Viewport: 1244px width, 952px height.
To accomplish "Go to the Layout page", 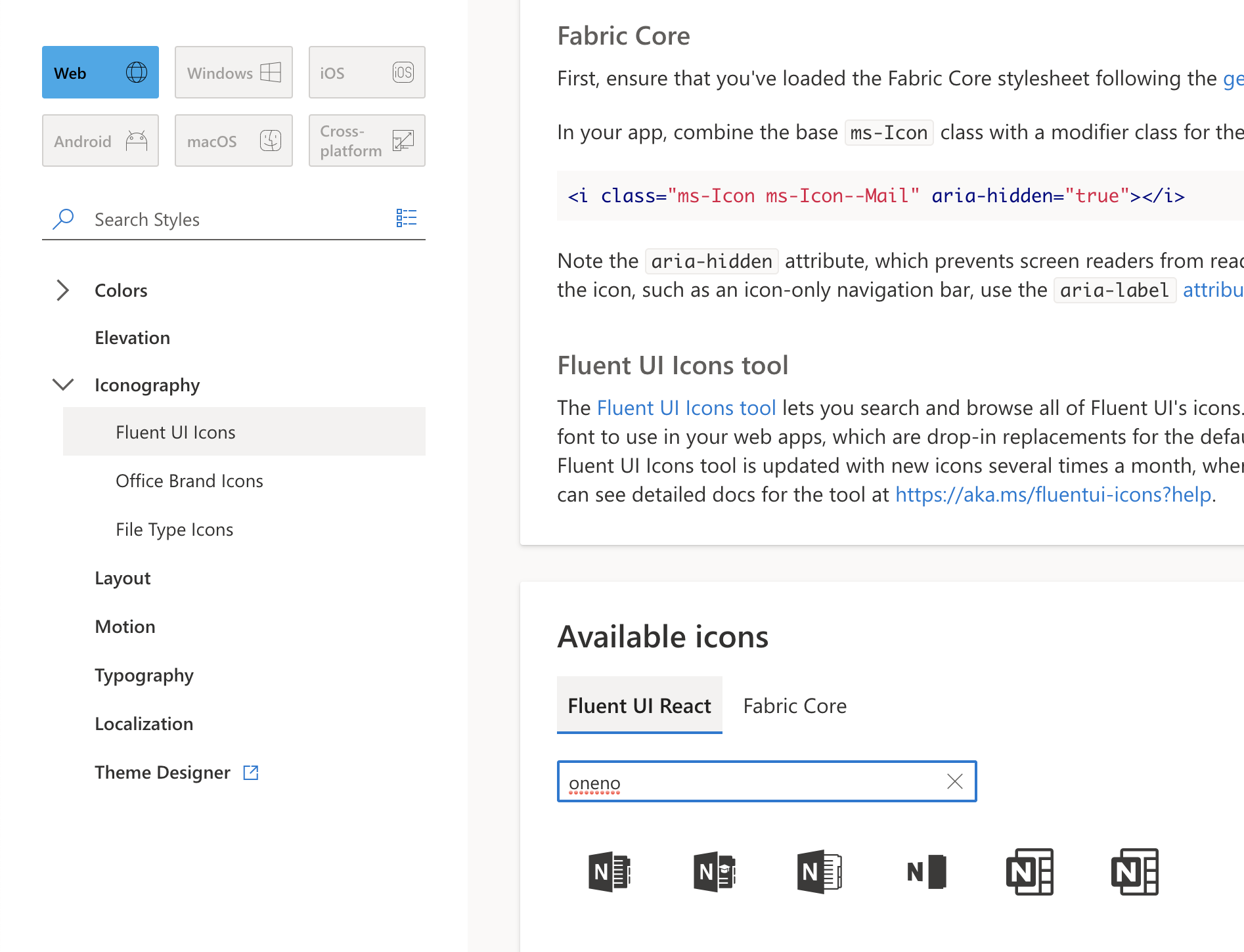I will pyautogui.click(x=123, y=578).
